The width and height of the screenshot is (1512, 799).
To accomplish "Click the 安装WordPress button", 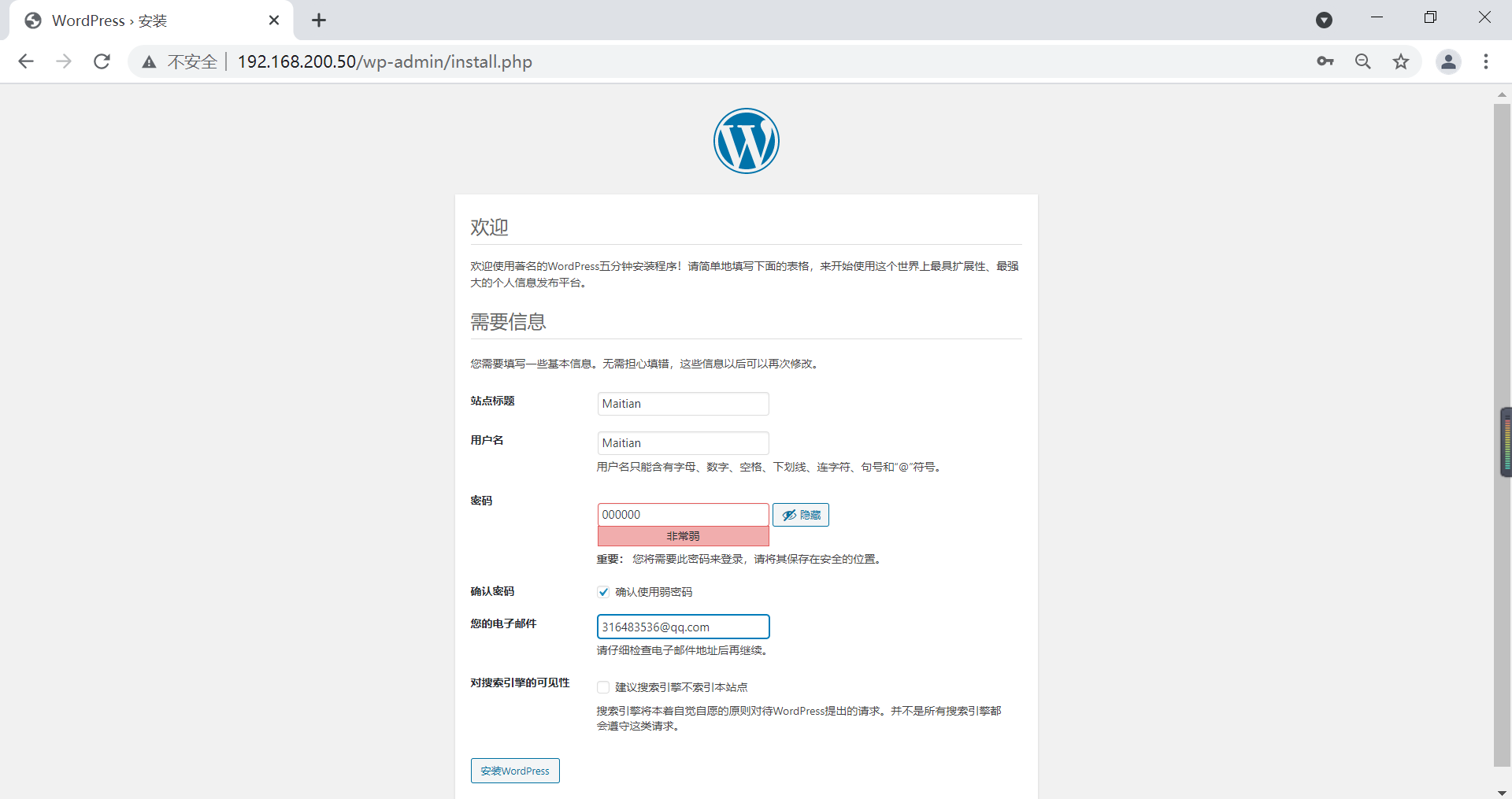I will coord(515,771).
